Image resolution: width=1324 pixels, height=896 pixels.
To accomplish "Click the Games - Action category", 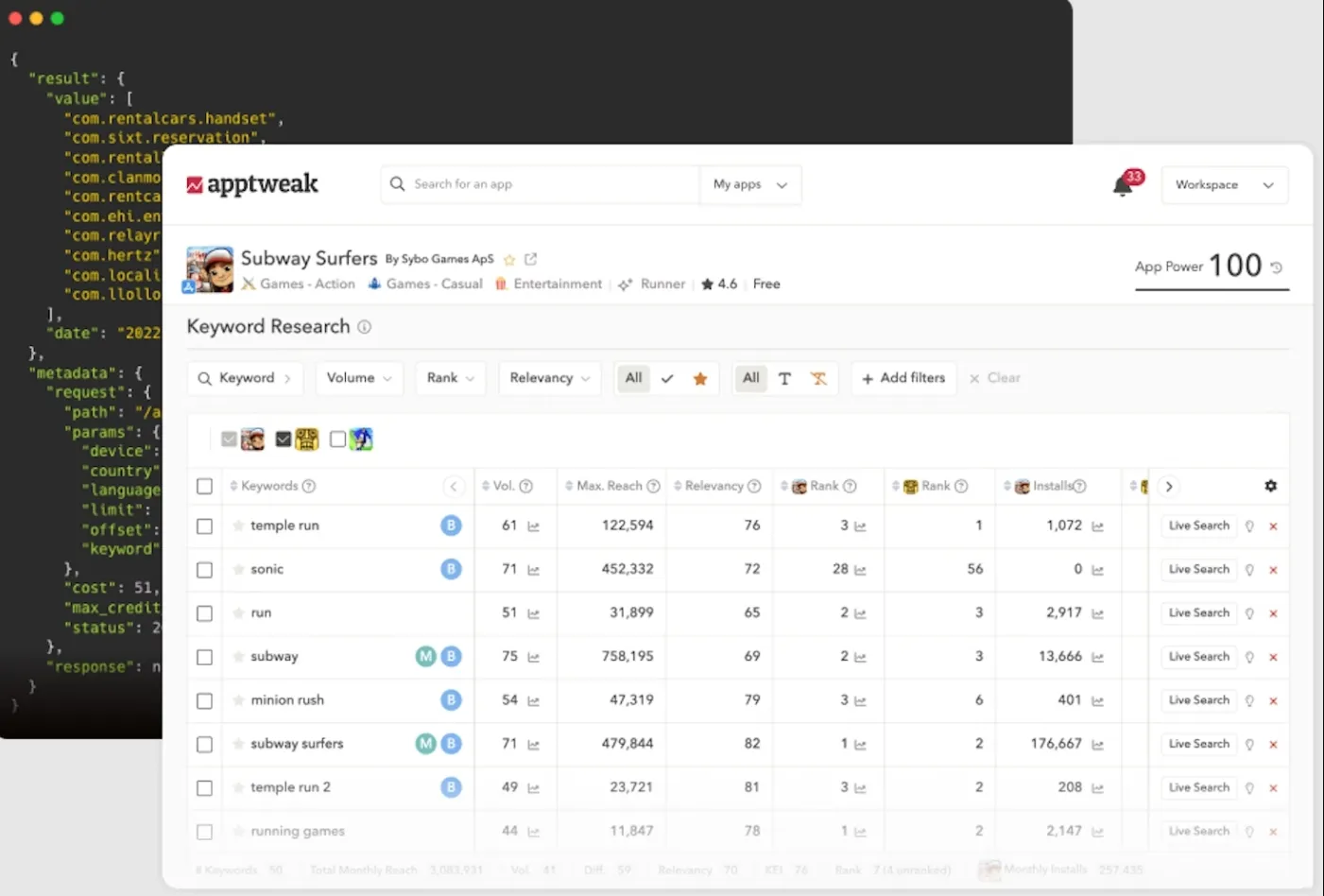I will 299,284.
